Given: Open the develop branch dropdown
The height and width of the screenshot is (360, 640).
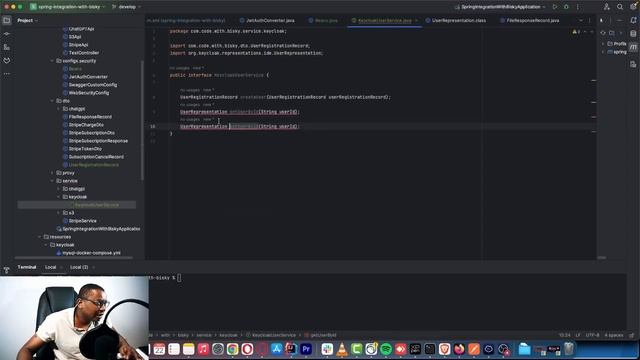Looking at the screenshot, I should click(x=127, y=7).
